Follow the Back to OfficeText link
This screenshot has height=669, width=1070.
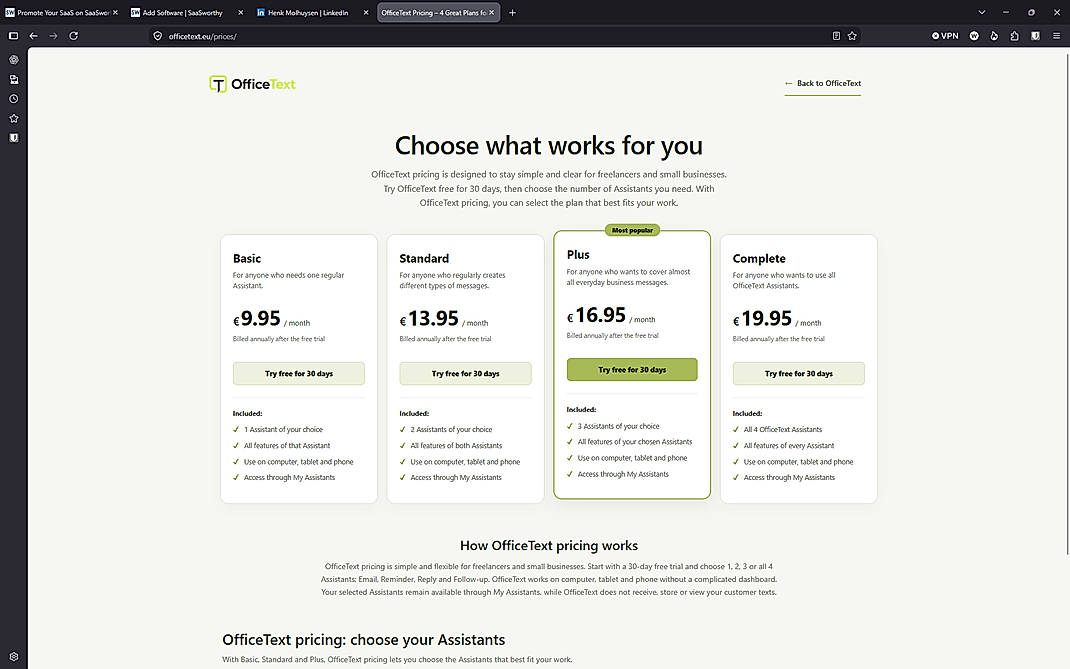point(822,83)
